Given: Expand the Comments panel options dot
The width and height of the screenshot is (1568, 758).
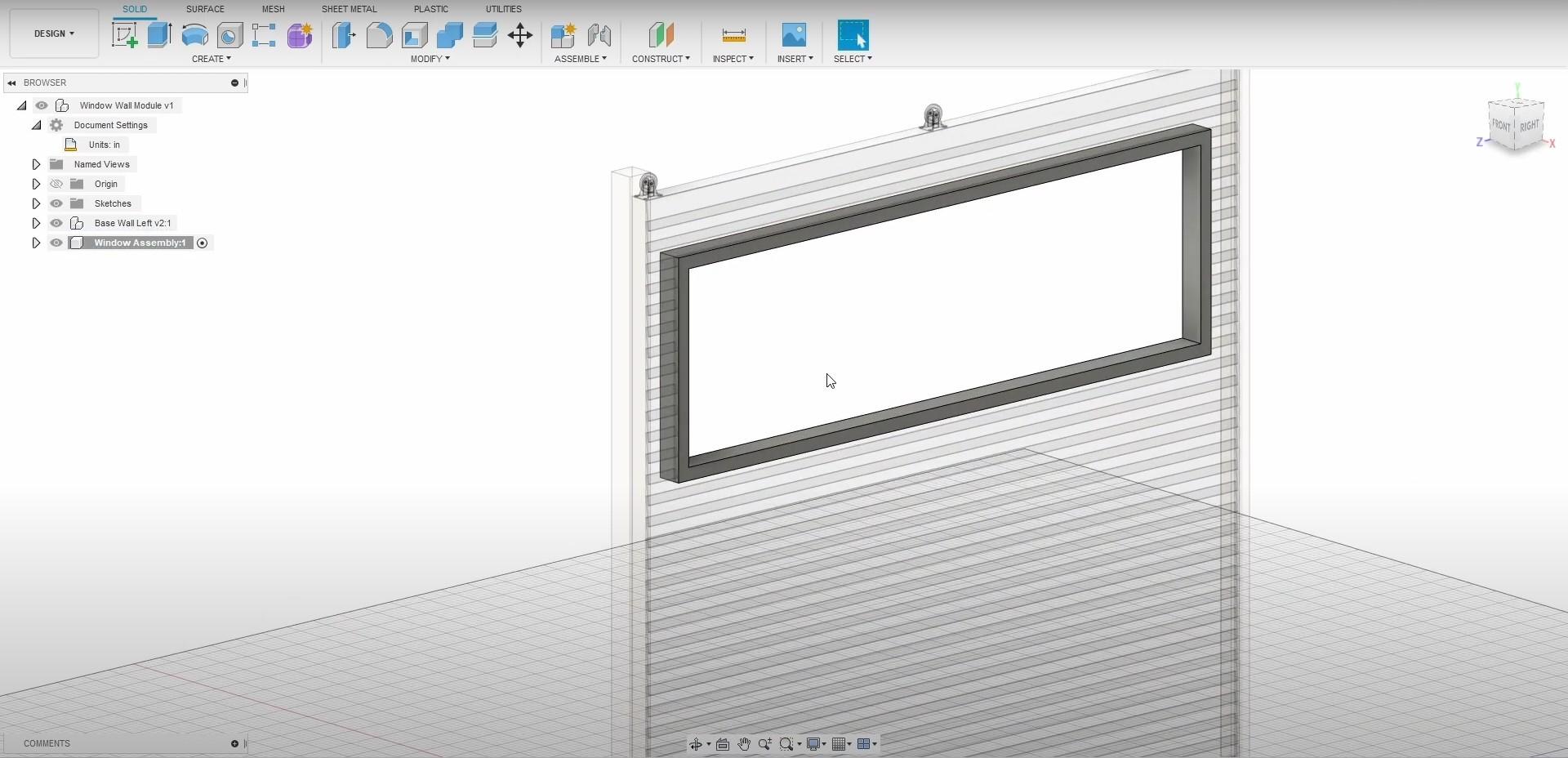Looking at the screenshot, I should click(x=234, y=743).
